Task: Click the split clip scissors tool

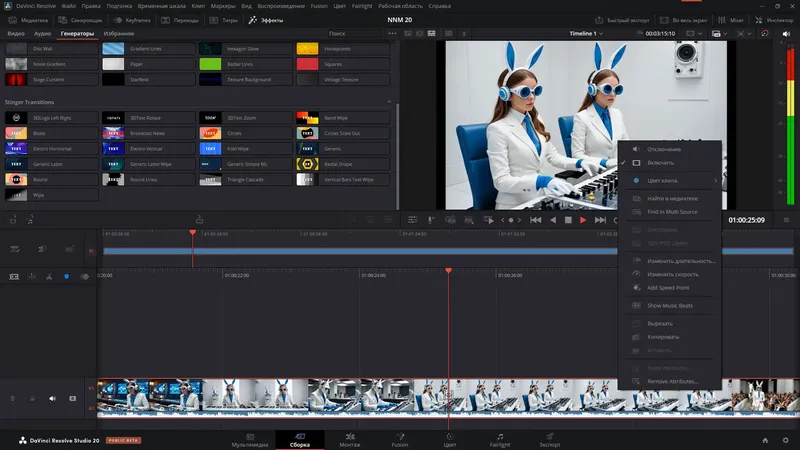Action: 49,277
